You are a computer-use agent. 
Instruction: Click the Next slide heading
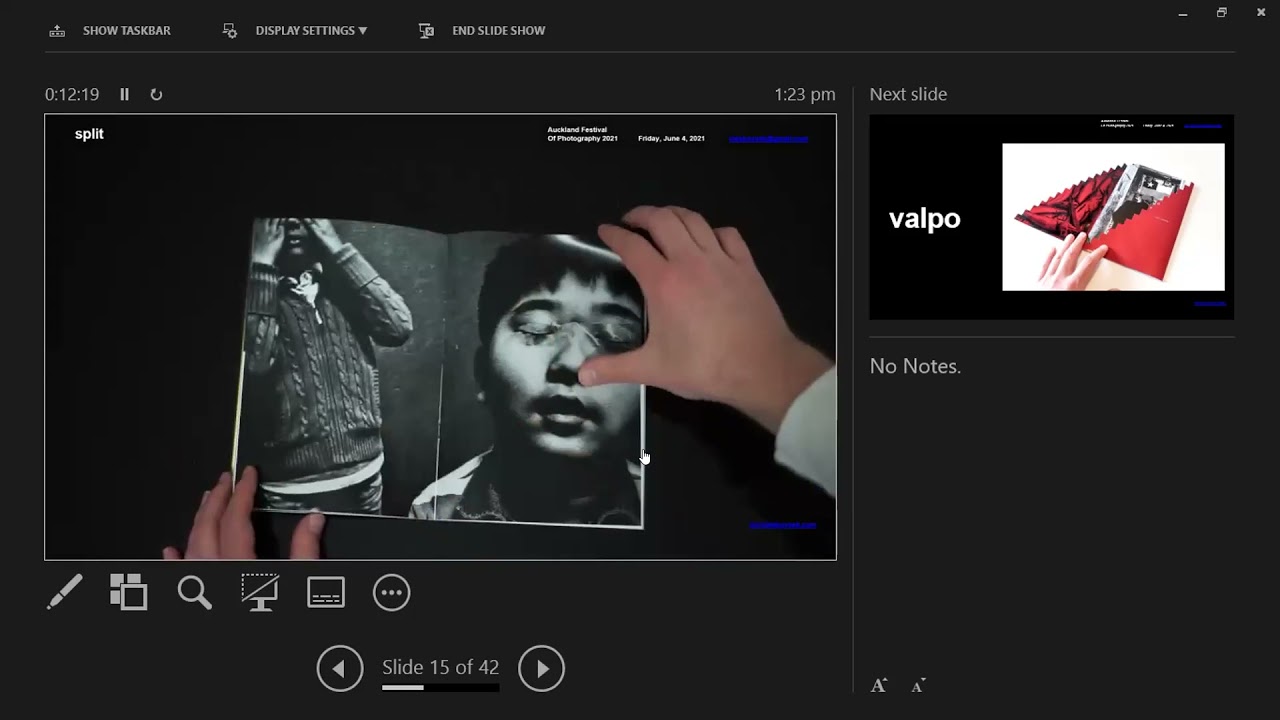[x=908, y=94]
